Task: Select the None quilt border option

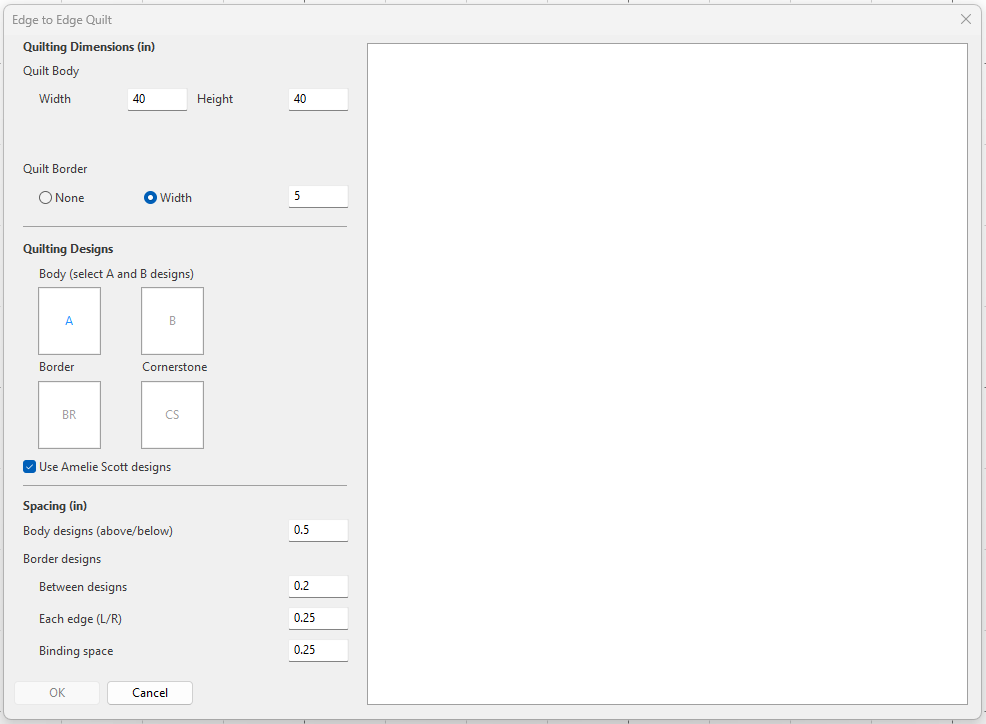Action: (46, 198)
